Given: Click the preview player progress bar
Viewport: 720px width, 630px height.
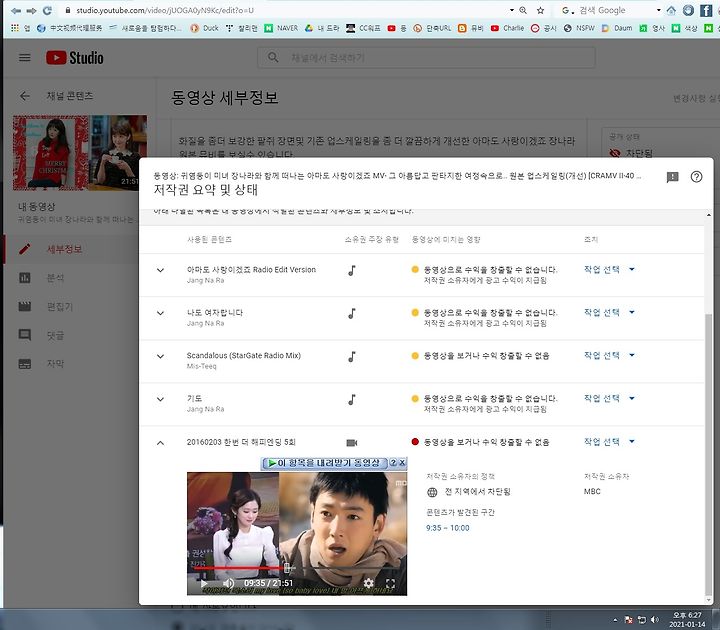Looking at the screenshot, I should (x=297, y=568).
